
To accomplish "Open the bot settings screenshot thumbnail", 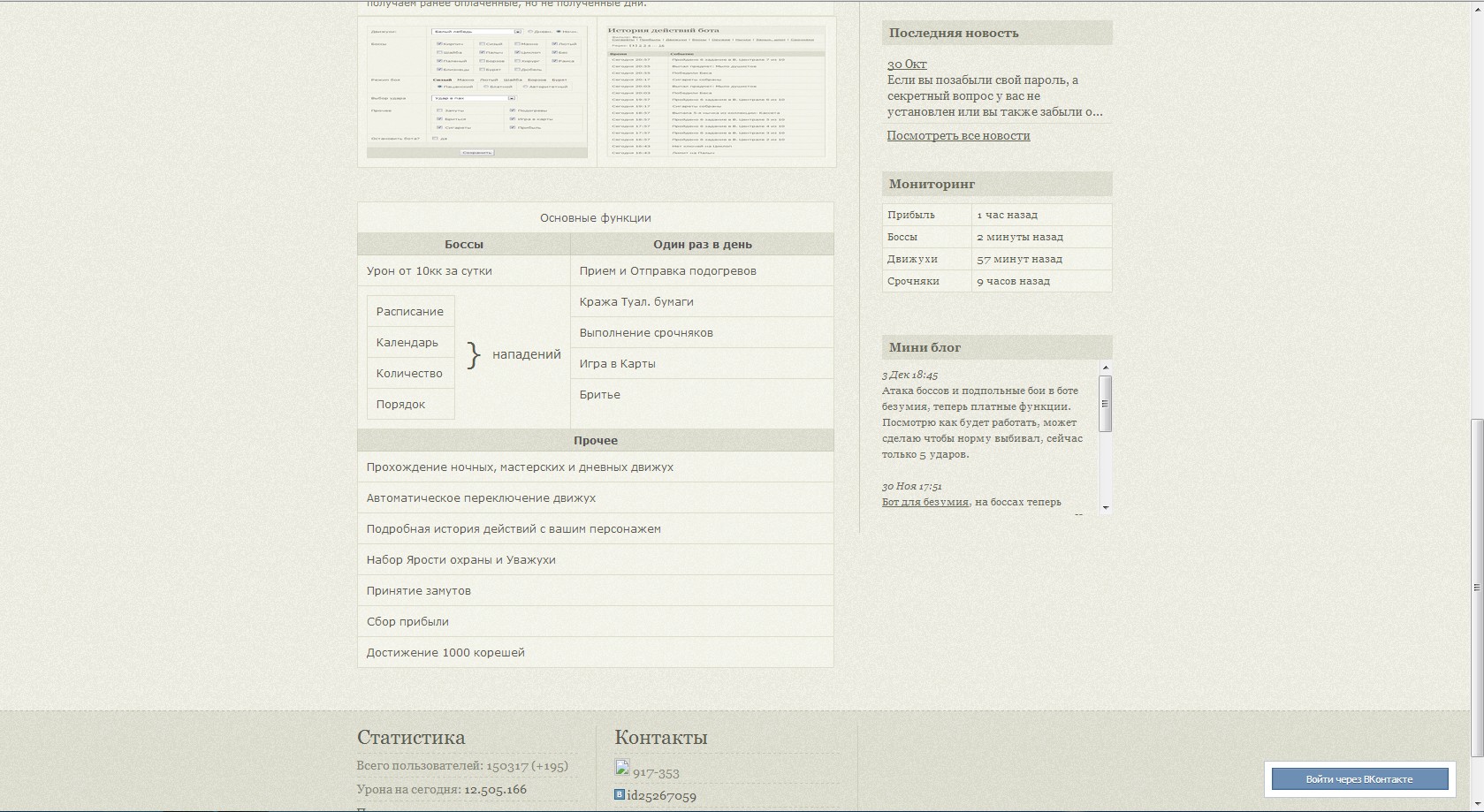I will click(477, 92).
